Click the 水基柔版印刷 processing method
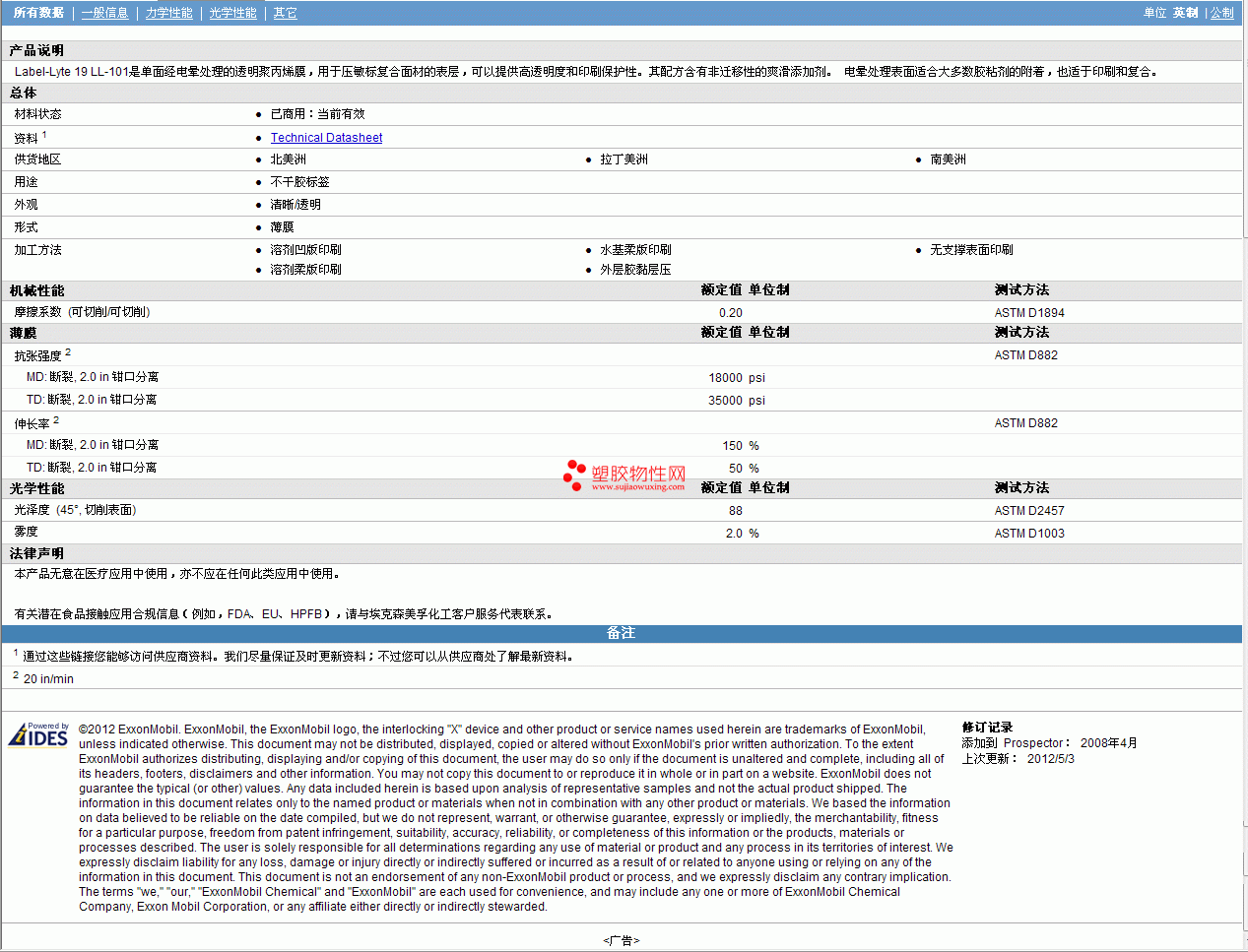This screenshot has width=1248, height=952. point(635,250)
